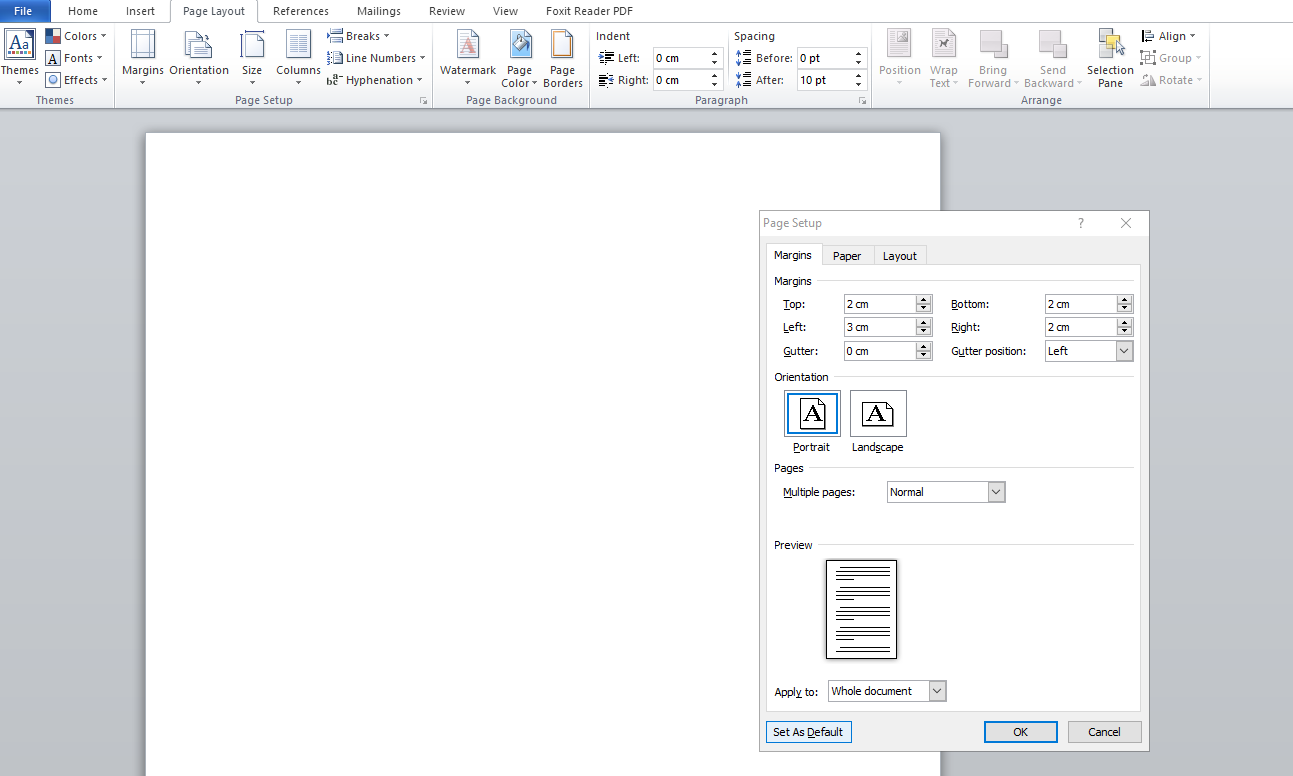This screenshot has height=776, width=1293.
Task: Click the Page Borders icon
Action: click(x=563, y=58)
